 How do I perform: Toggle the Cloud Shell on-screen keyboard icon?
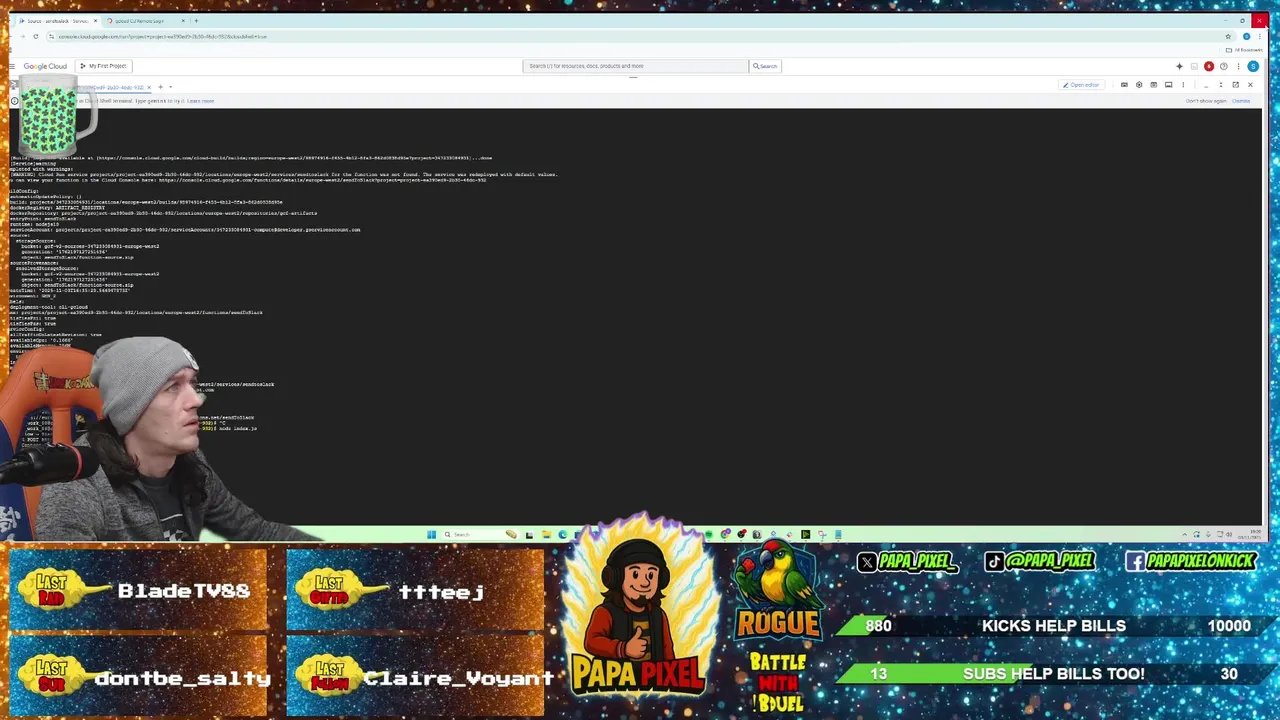1124,85
